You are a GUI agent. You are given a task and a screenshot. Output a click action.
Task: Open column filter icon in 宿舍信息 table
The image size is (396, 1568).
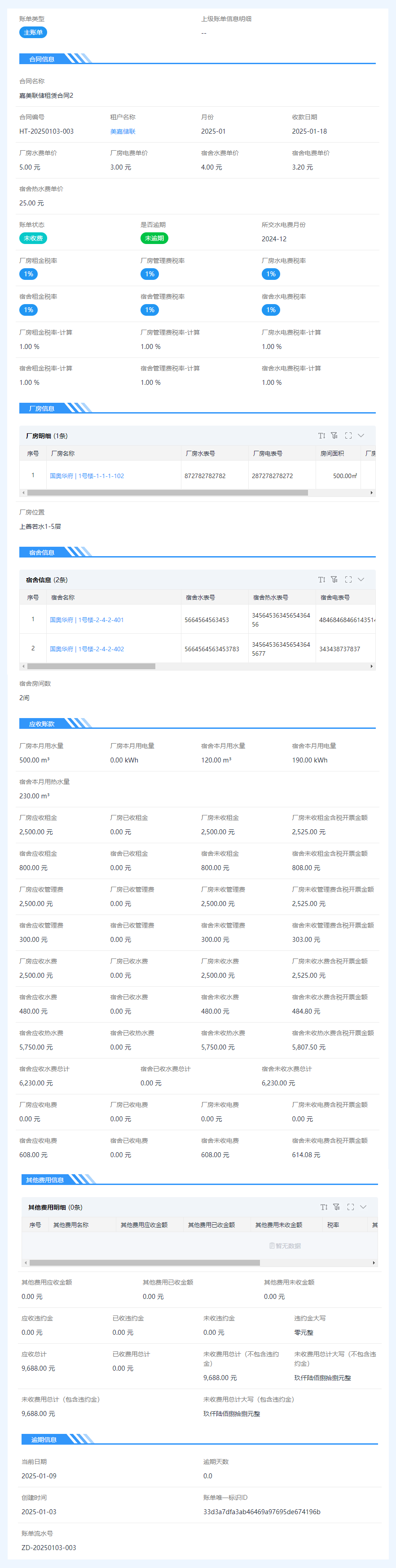click(x=334, y=579)
